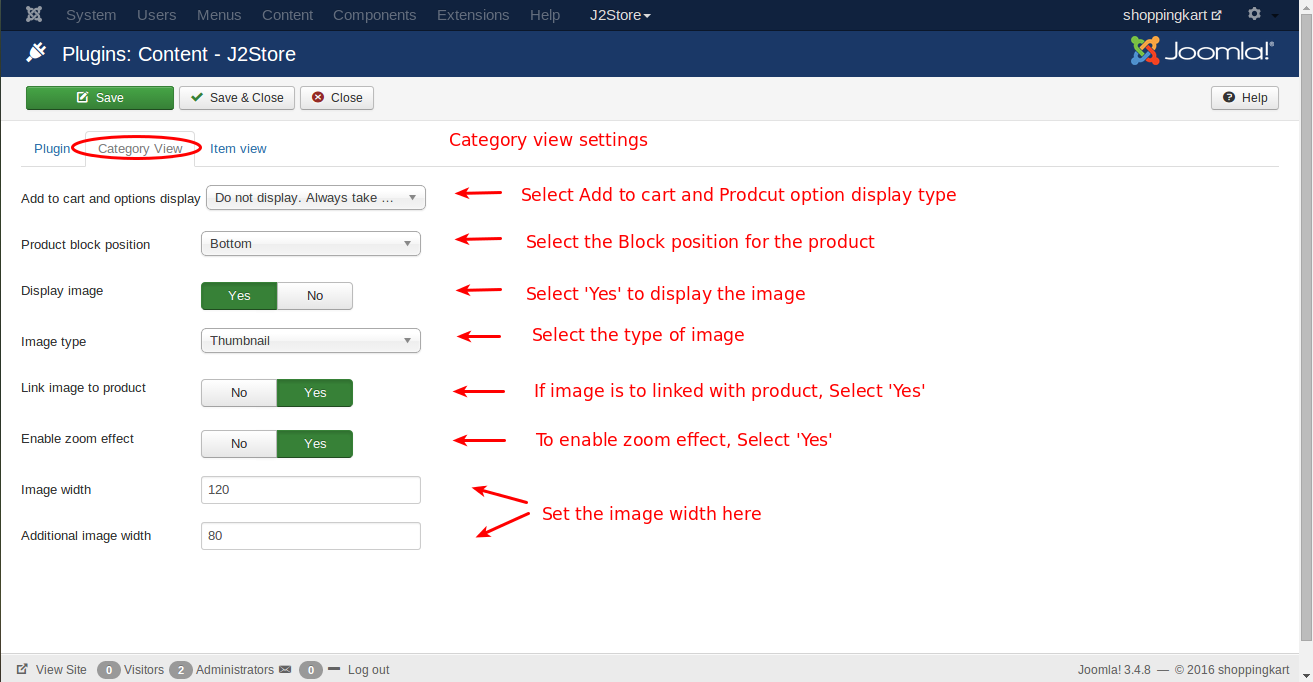Set Link image to product to No
Screen dimensions: 1313x682
click(x=239, y=393)
